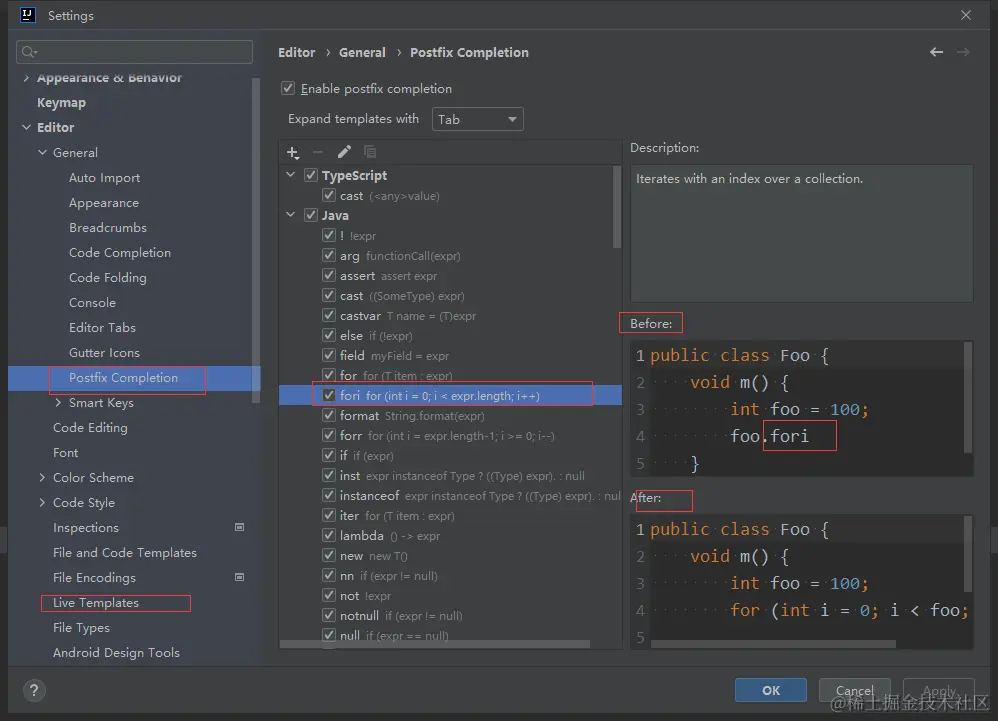
Task: Click the Description text area
Action: click(x=801, y=234)
